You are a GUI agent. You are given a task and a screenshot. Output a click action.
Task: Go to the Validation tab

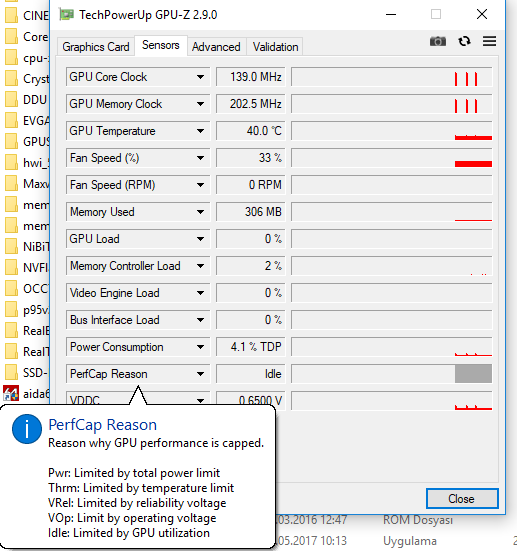276,47
